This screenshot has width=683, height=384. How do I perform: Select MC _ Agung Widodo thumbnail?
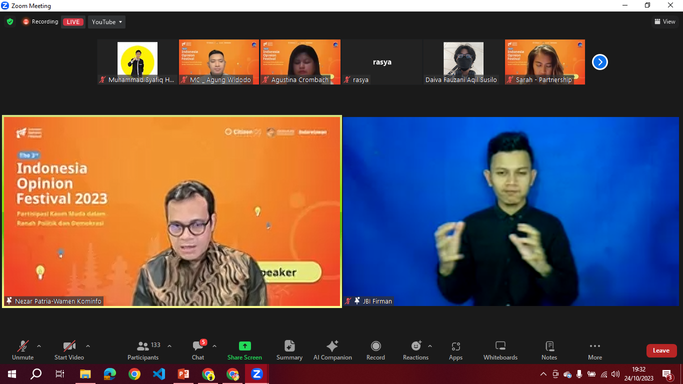(x=219, y=62)
